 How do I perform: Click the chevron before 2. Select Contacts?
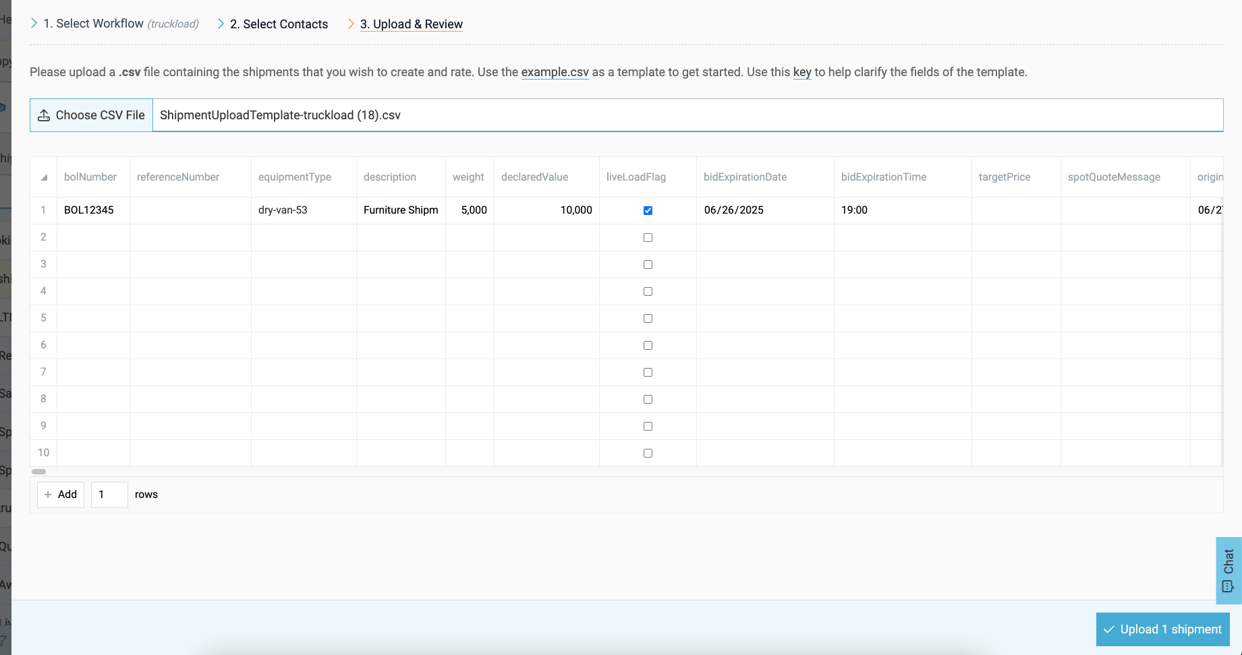220,23
